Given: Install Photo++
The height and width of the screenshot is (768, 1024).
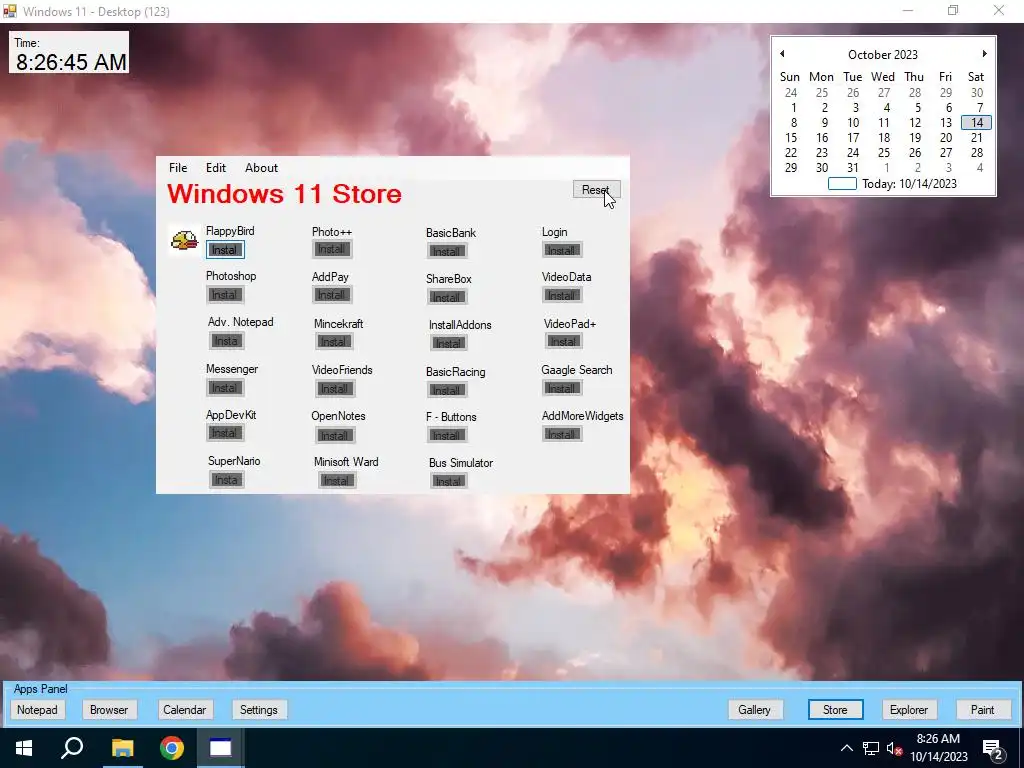Looking at the screenshot, I should pyautogui.click(x=332, y=249).
